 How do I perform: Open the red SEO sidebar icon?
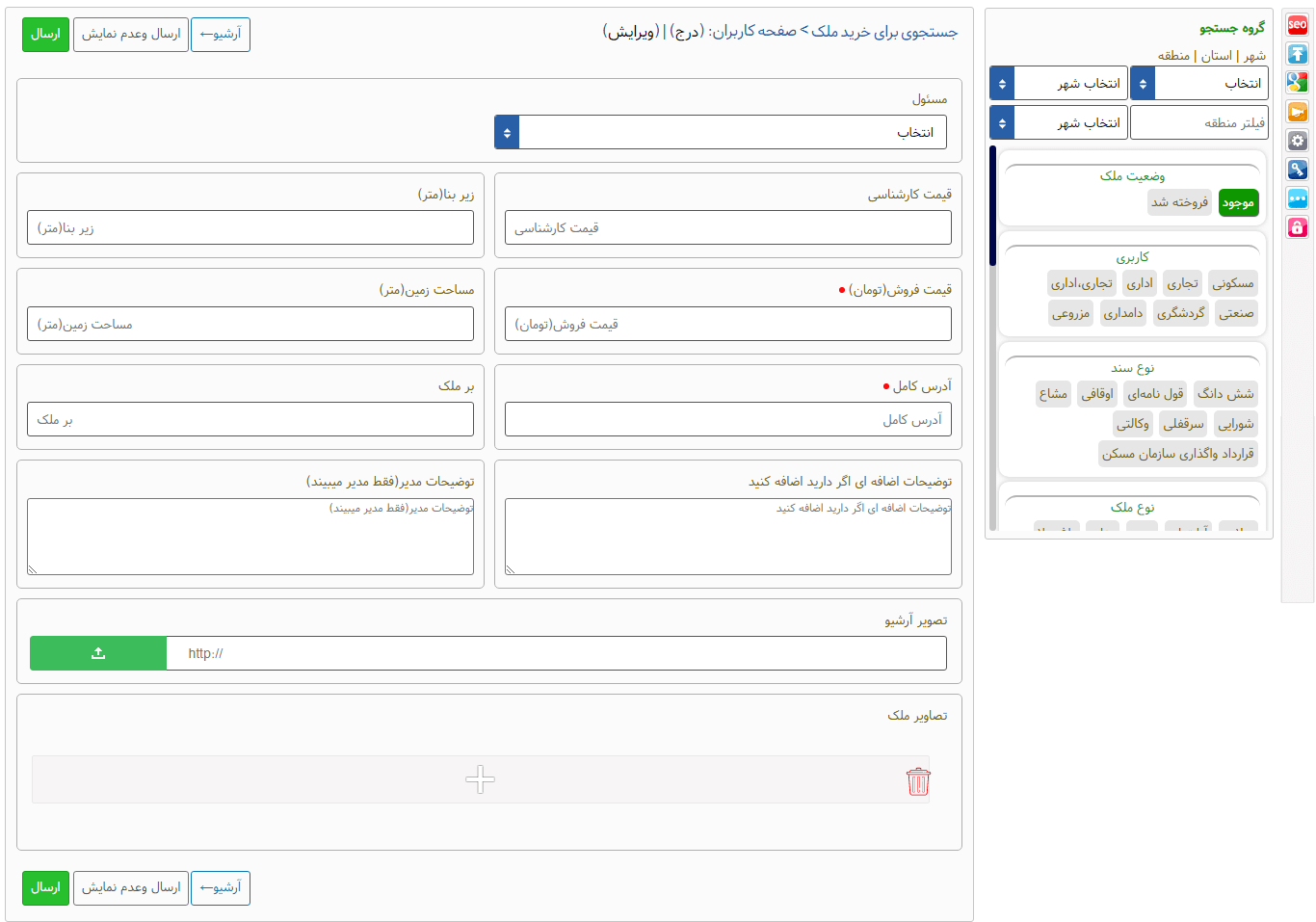coord(1298,25)
